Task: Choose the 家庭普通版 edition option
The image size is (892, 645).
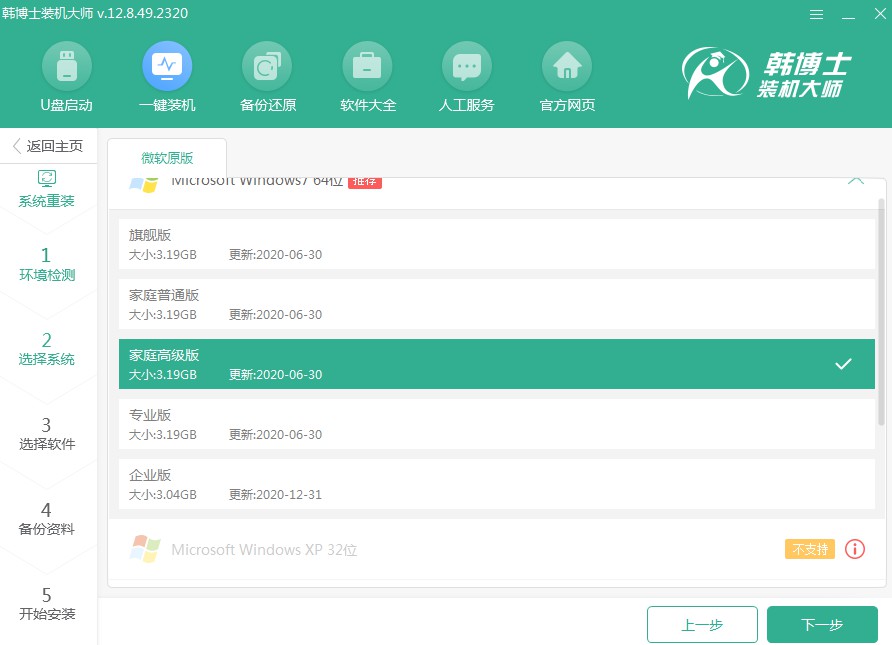Action: [x=496, y=304]
